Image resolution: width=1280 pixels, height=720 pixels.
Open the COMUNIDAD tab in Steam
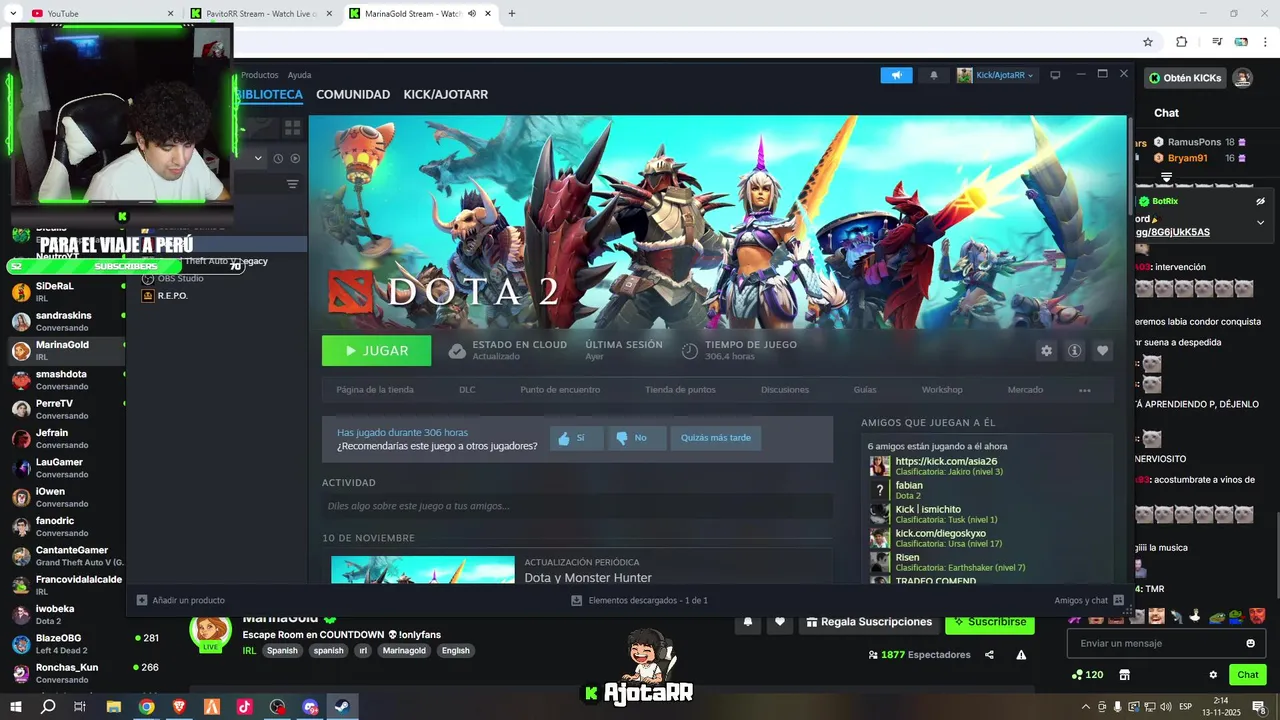pyautogui.click(x=353, y=94)
